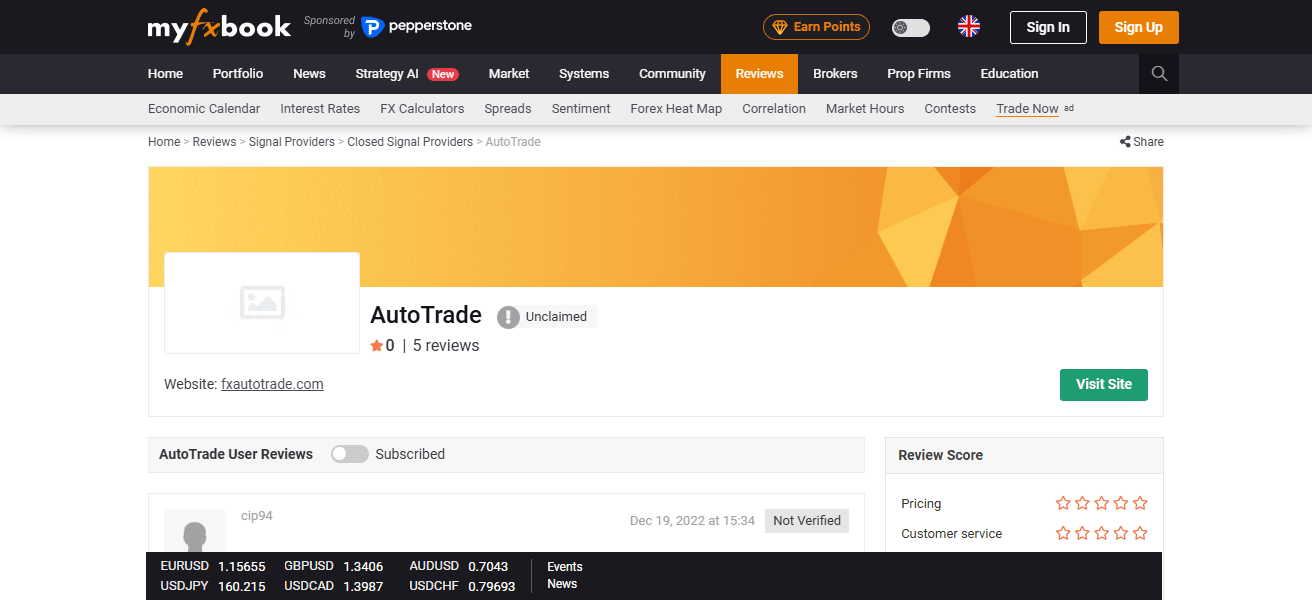
Task: Click the USDJPY quote in ticker
Action: [213, 587]
